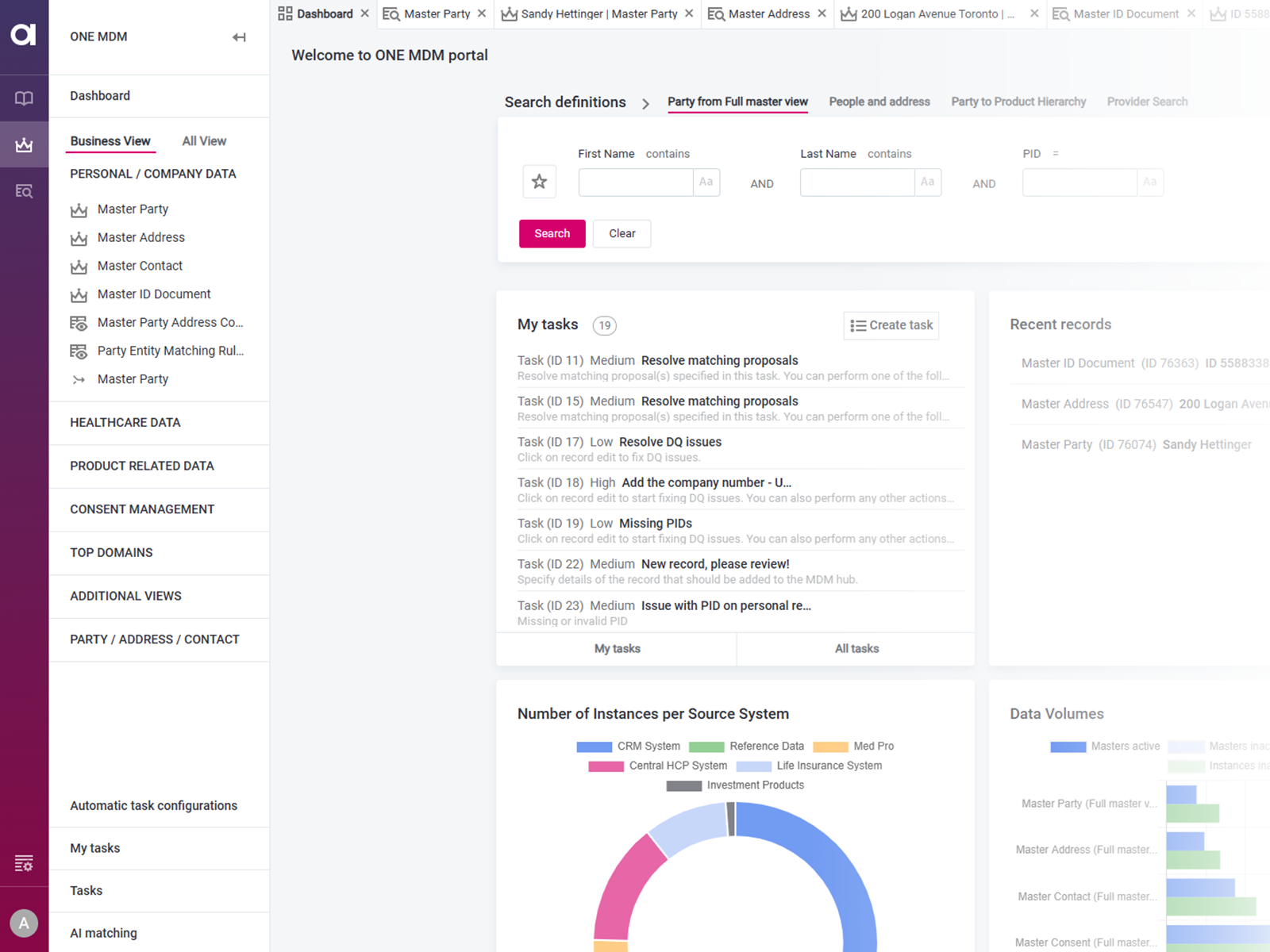
Task: Click the Create task button
Action: click(x=891, y=325)
